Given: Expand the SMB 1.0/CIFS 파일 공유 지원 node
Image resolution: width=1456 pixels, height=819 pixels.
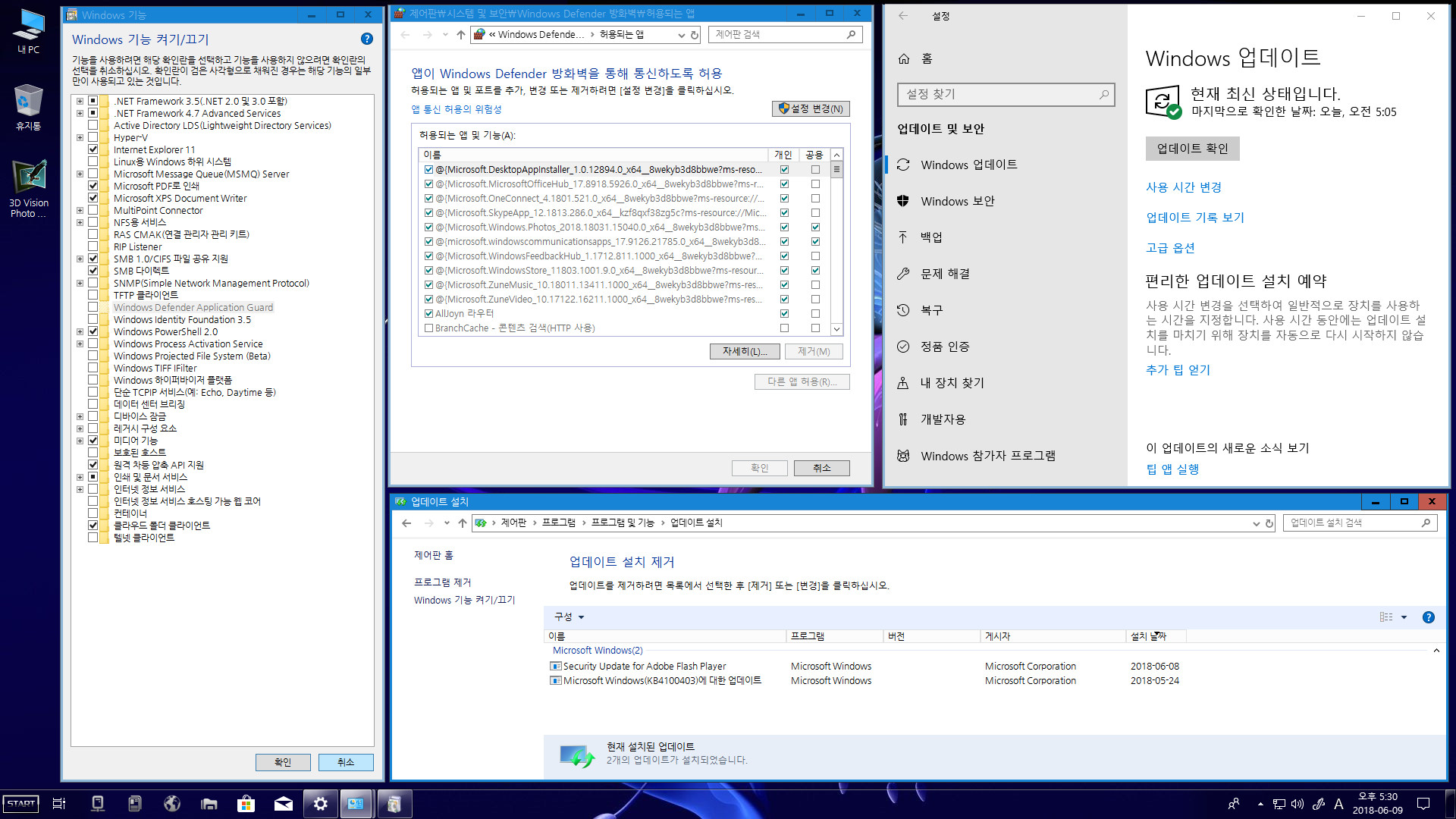Looking at the screenshot, I should click(x=80, y=259).
